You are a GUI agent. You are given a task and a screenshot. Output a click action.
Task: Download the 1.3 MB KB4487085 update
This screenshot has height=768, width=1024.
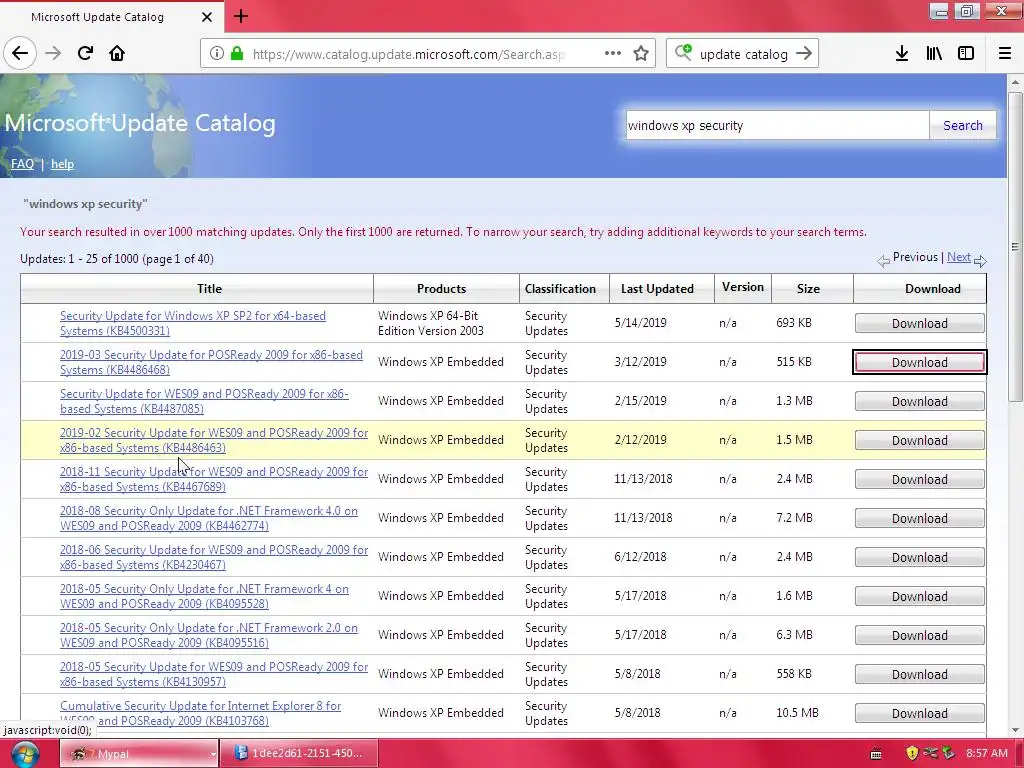pos(920,402)
